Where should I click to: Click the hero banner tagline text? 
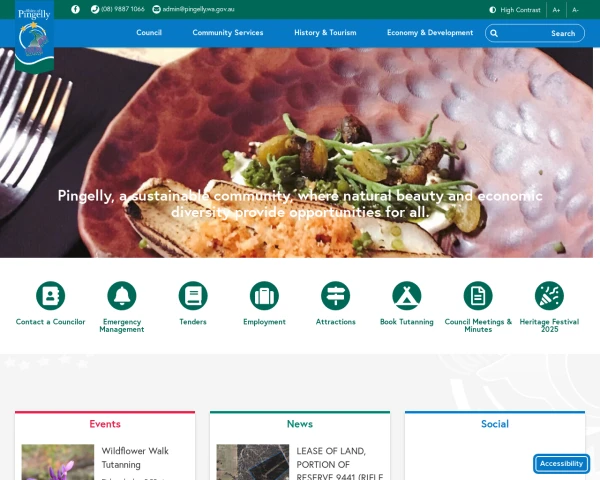click(300, 204)
